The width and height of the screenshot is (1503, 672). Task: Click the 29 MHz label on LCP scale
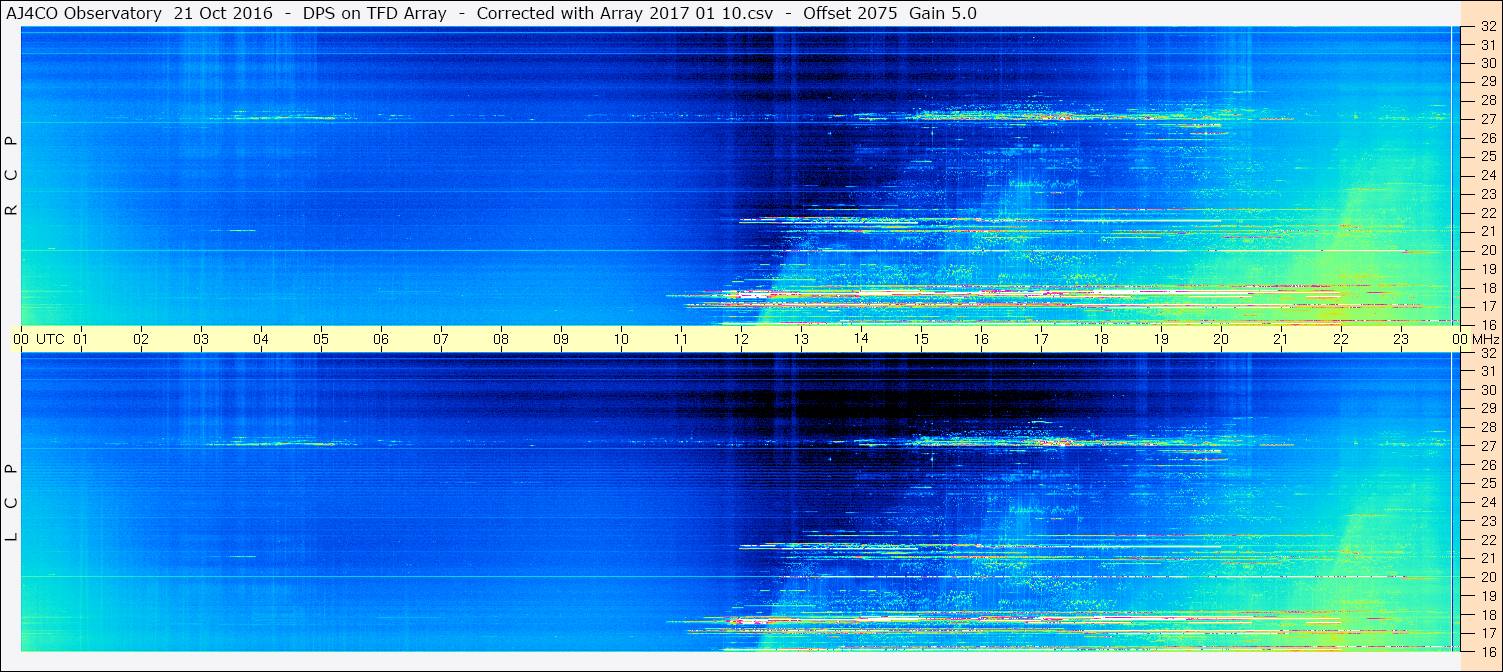coord(1488,409)
